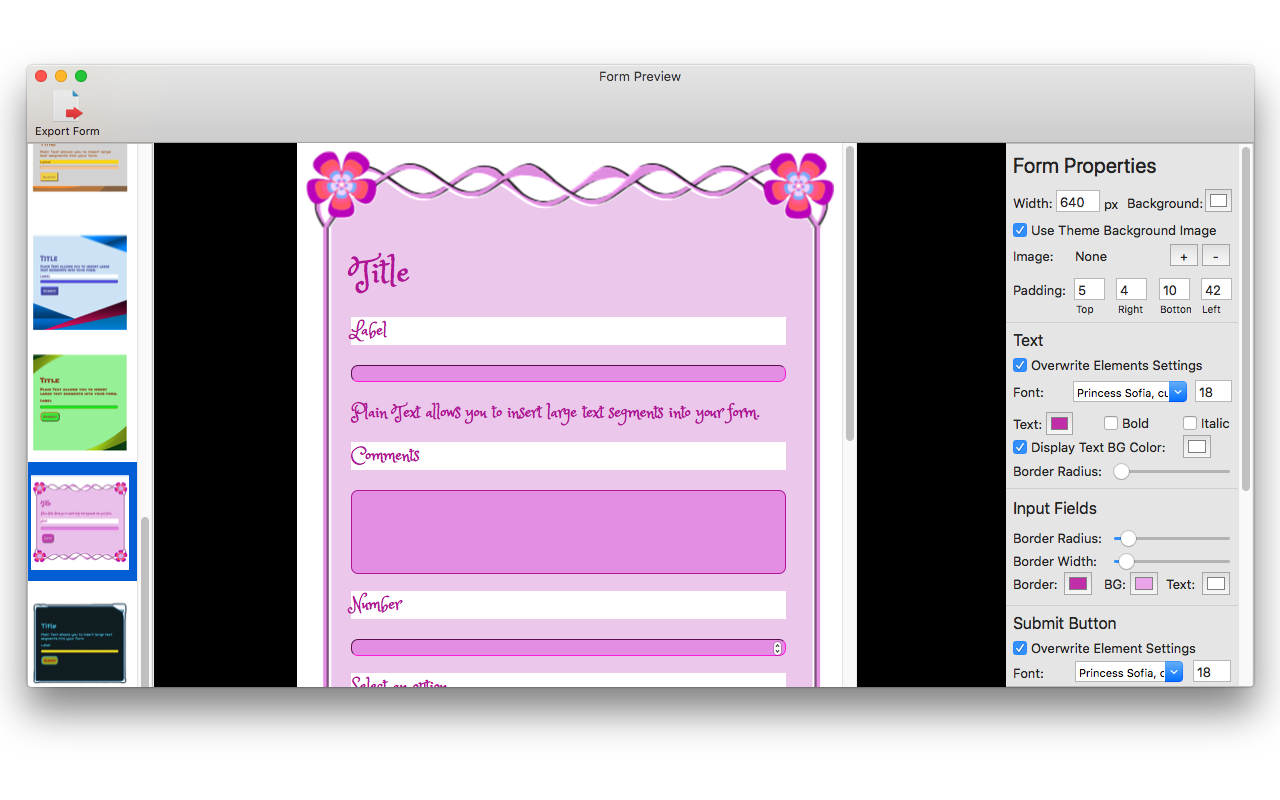1280x800 pixels.
Task: Toggle Overwrite Elements Settings checkbox in Text section
Action: pyautogui.click(x=1020, y=365)
